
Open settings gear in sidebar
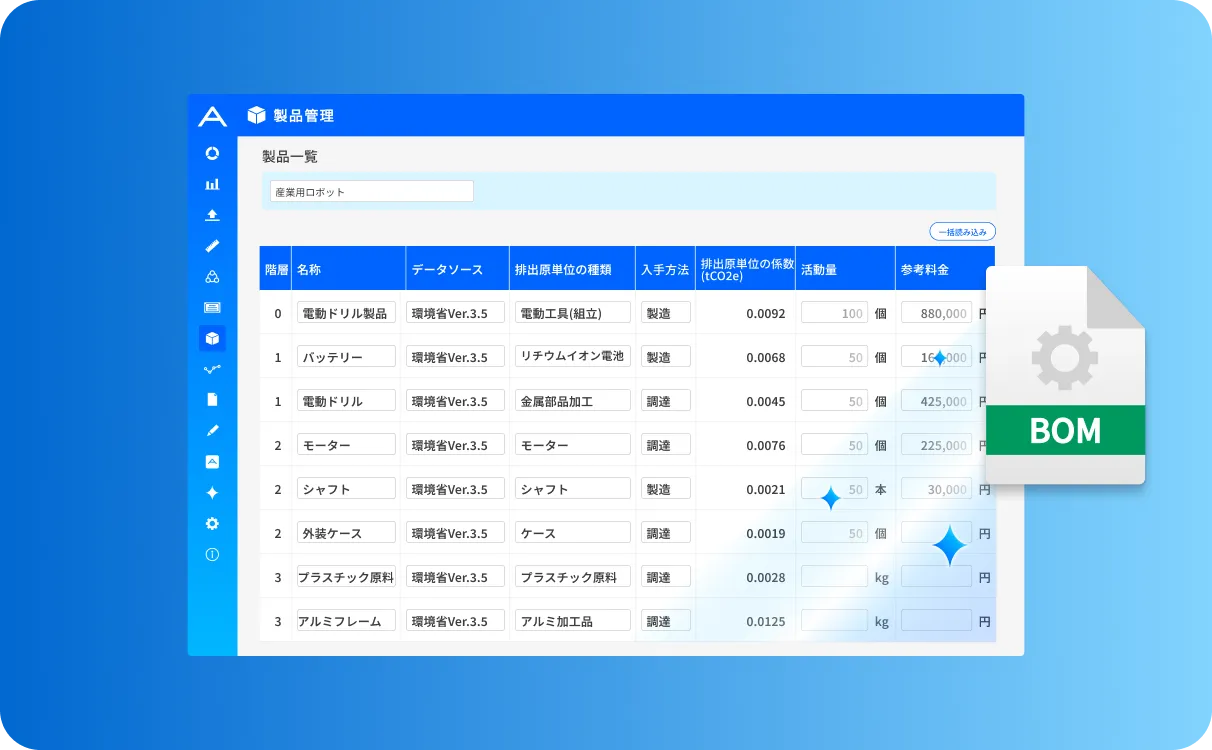tap(212, 524)
